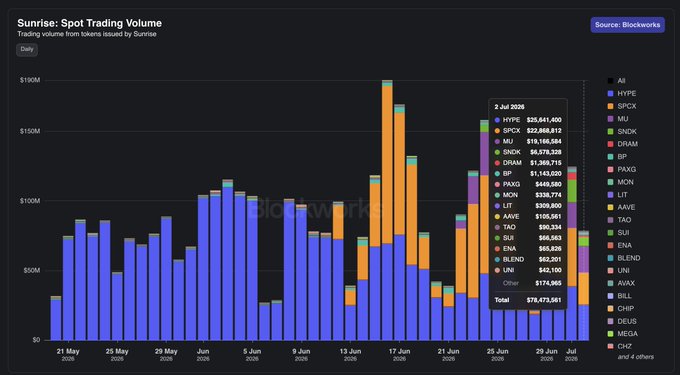Click the 2 Jul 2026 tooltip header
Viewport: 680px width, 375px height.
pos(509,106)
